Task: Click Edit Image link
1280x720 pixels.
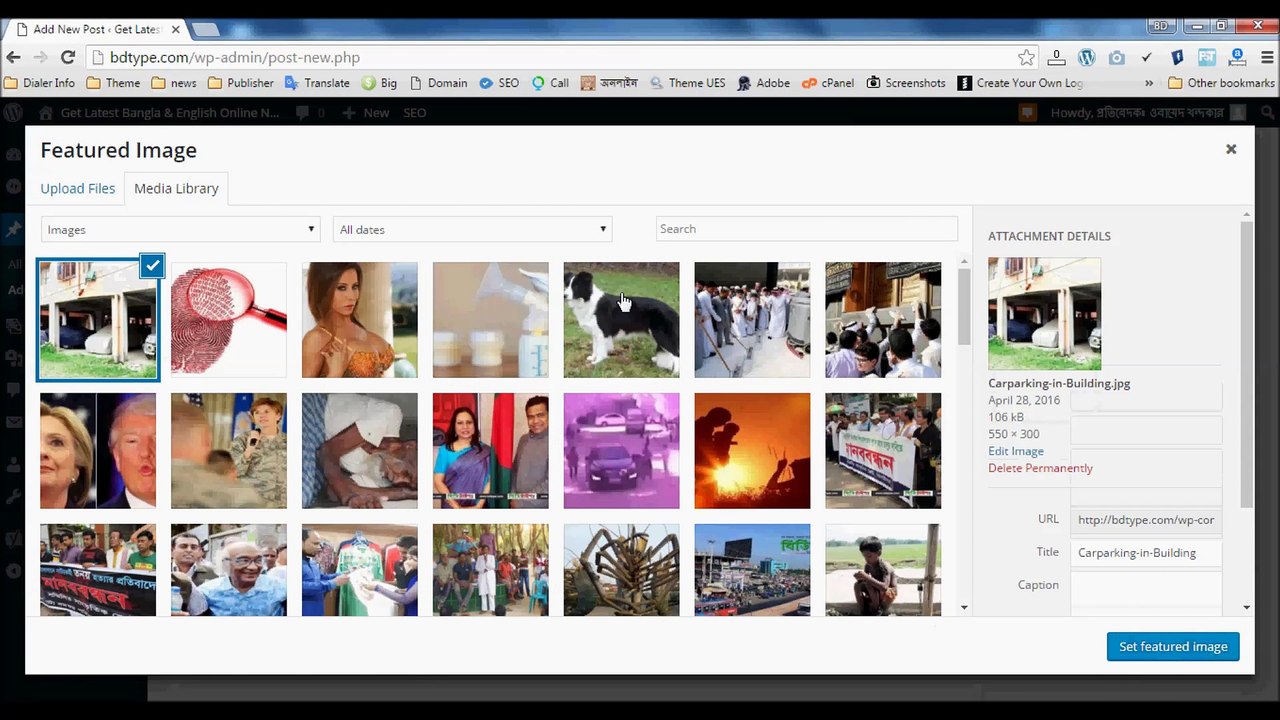Action: [x=1016, y=451]
